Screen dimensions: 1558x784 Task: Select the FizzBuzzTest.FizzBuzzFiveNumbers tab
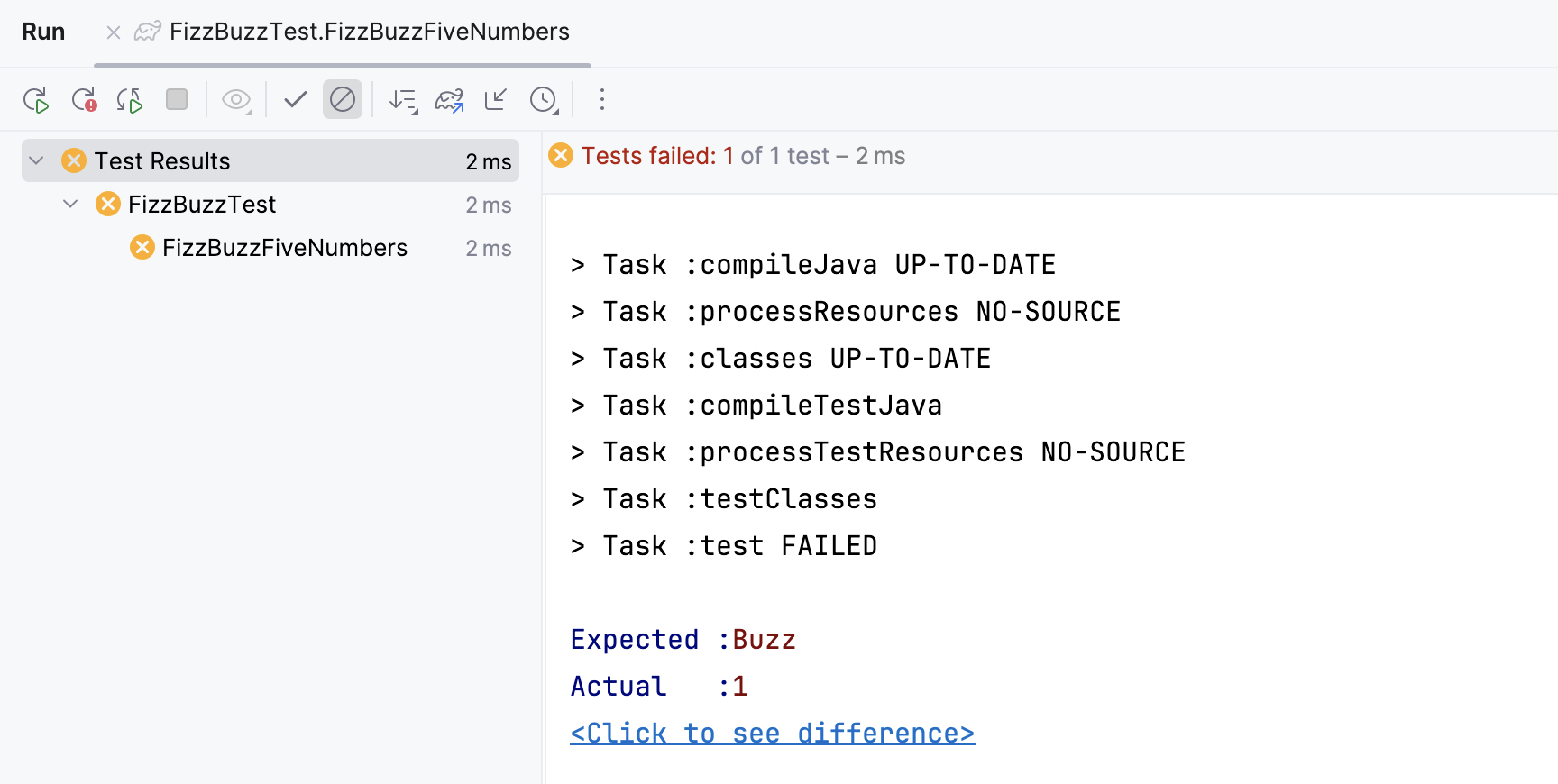[369, 32]
